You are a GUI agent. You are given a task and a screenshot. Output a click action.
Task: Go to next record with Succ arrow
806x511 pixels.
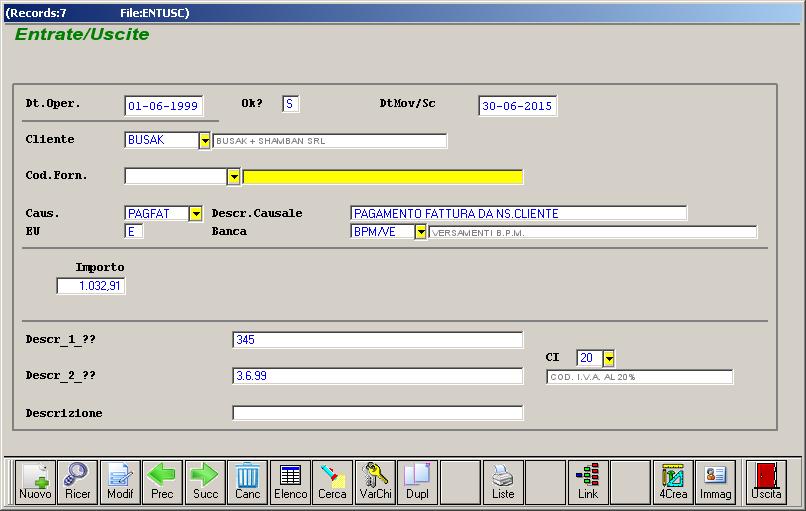205,482
